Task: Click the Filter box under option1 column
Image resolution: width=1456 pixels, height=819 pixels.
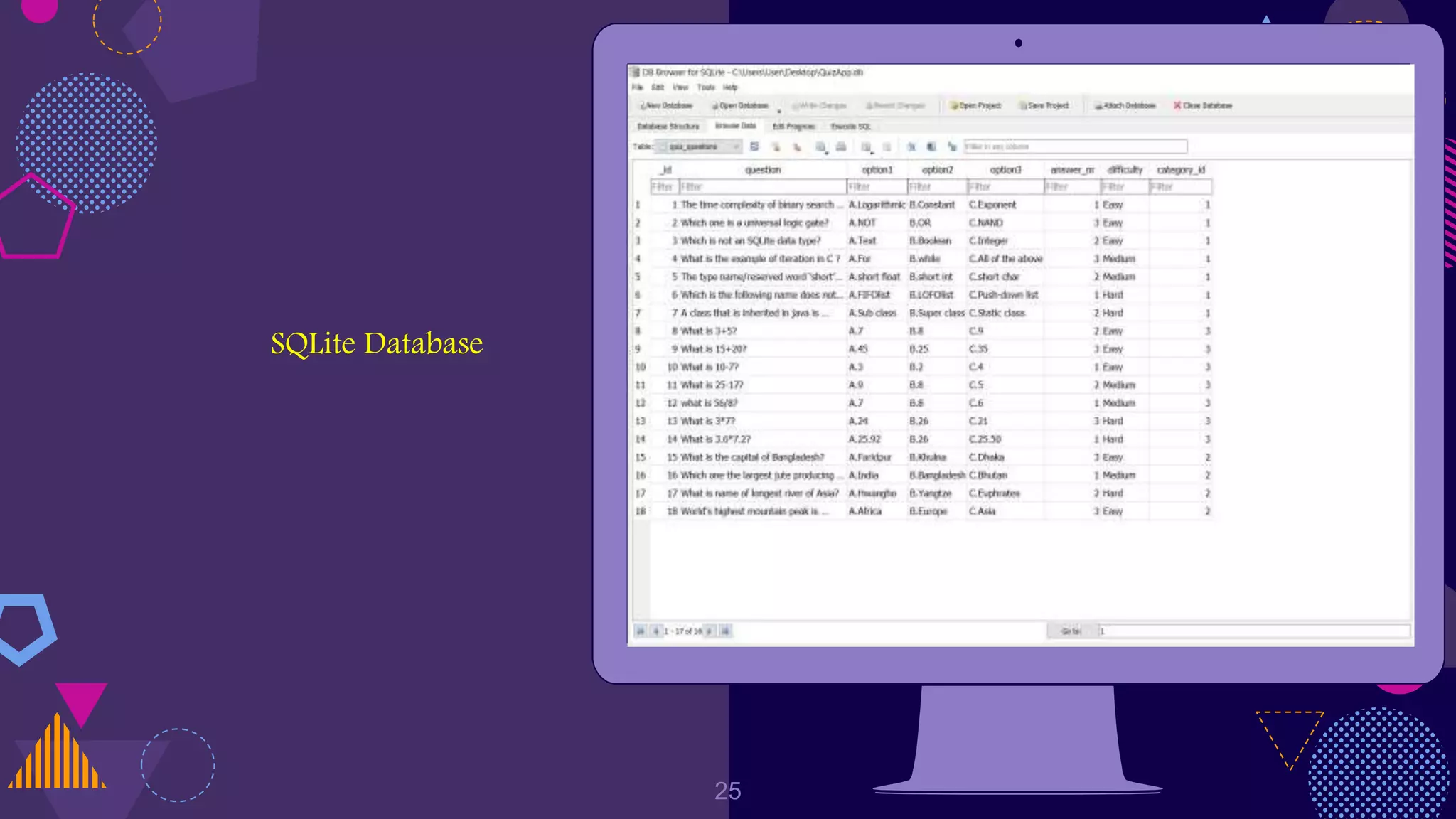Action: [877, 187]
